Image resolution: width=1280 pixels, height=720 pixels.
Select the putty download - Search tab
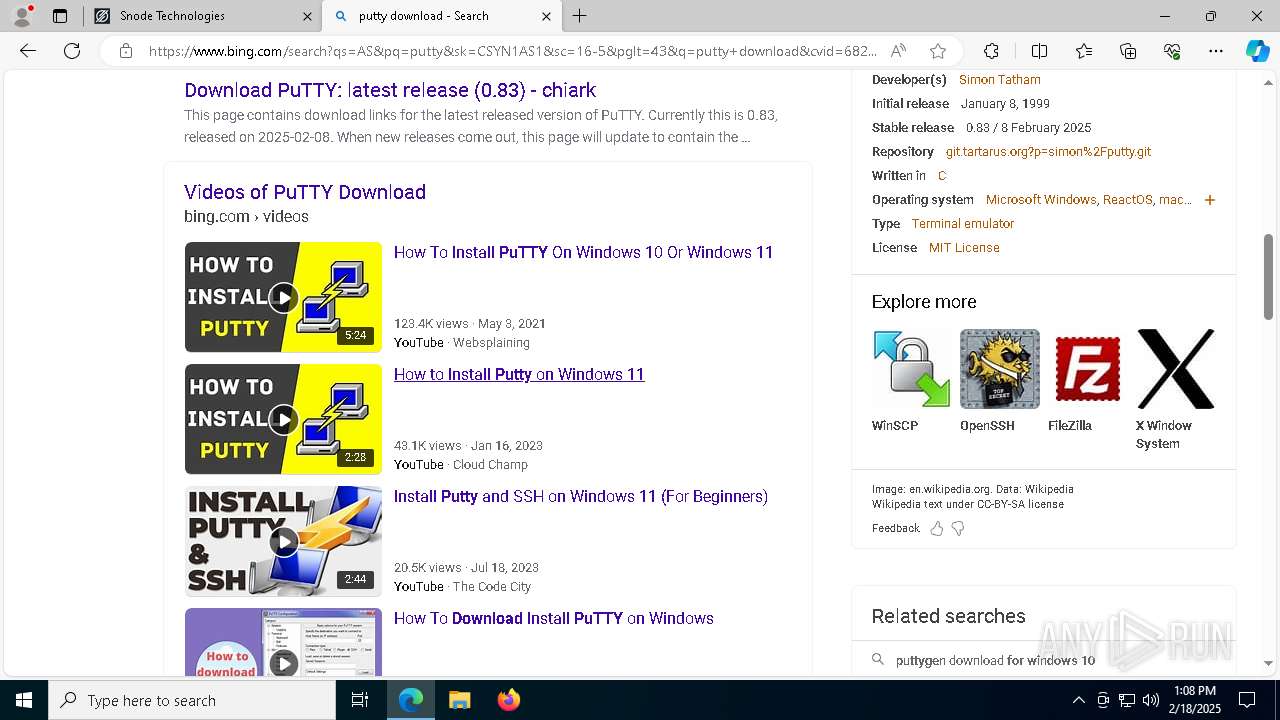click(x=442, y=16)
